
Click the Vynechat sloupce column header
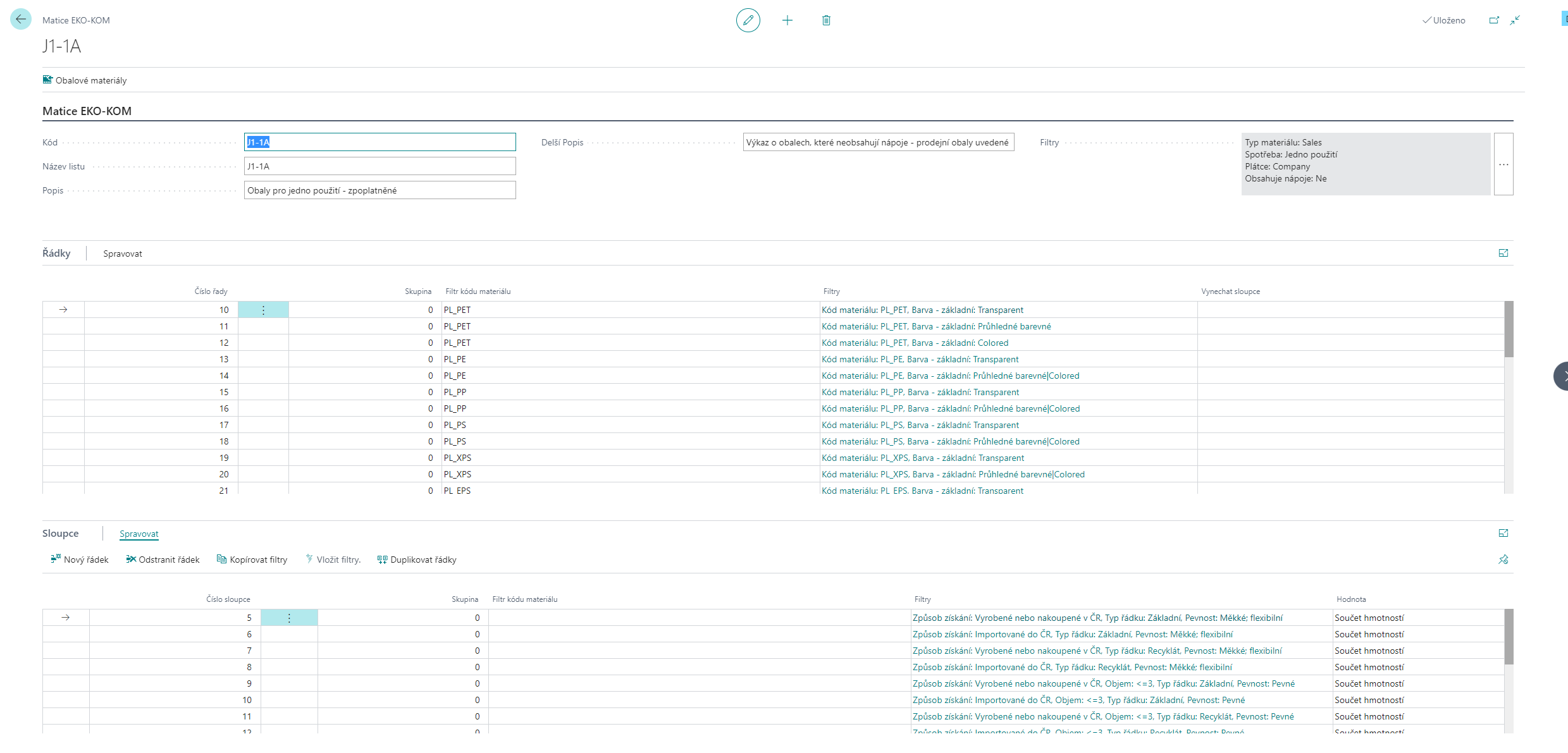click(x=1230, y=291)
